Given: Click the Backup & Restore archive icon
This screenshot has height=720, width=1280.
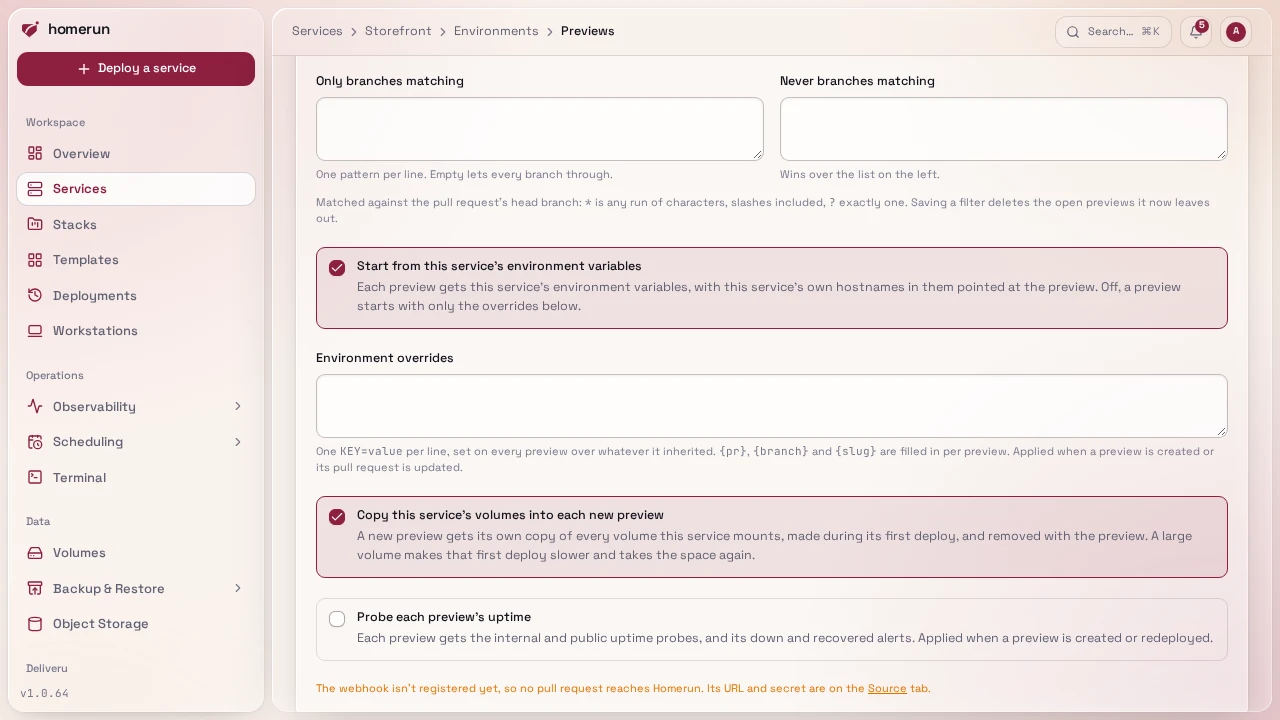Looking at the screenshot, I should (35, 588).
